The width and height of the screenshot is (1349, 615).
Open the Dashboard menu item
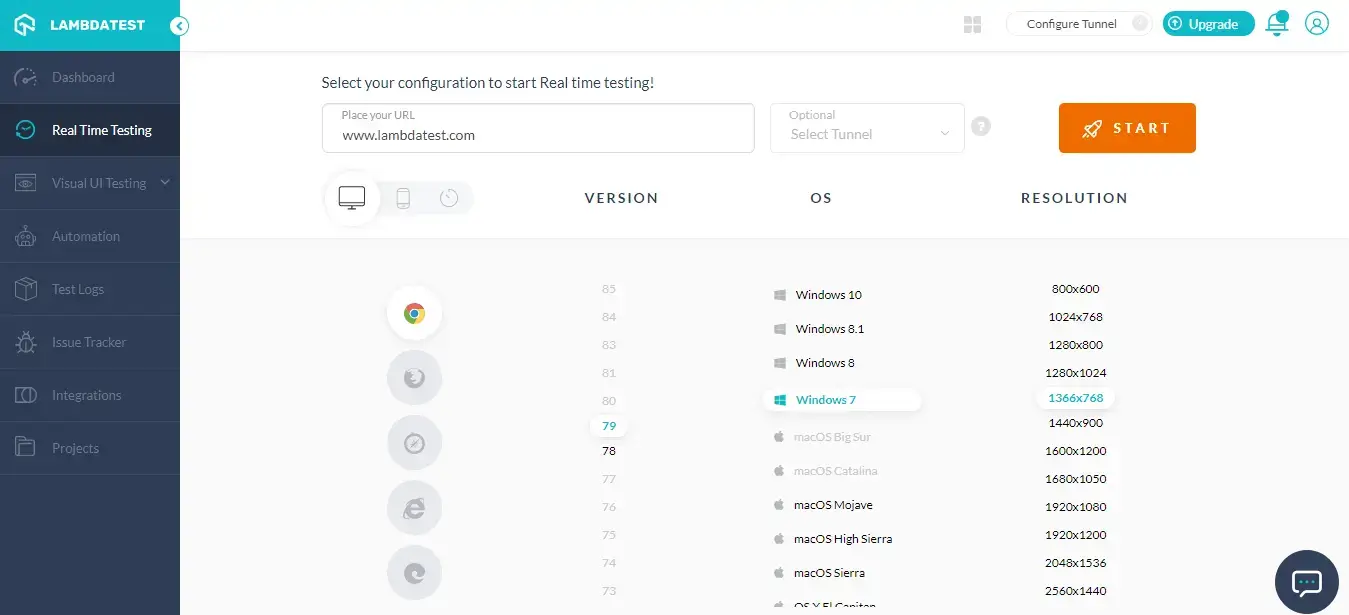coord(83,76)
